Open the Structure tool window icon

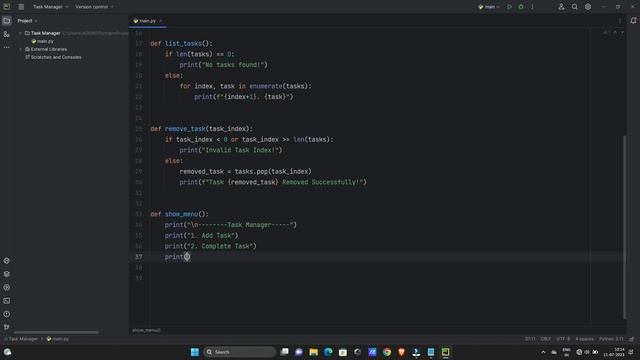[7, 34]
